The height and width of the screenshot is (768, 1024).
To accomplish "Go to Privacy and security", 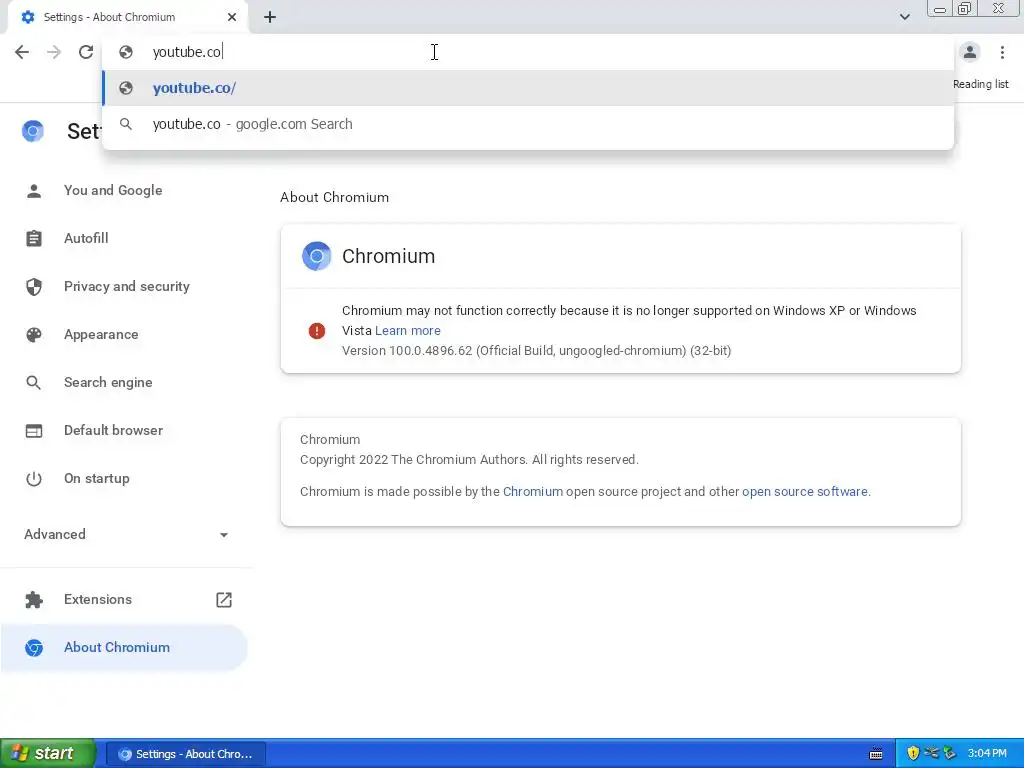I will click(127, 287).
